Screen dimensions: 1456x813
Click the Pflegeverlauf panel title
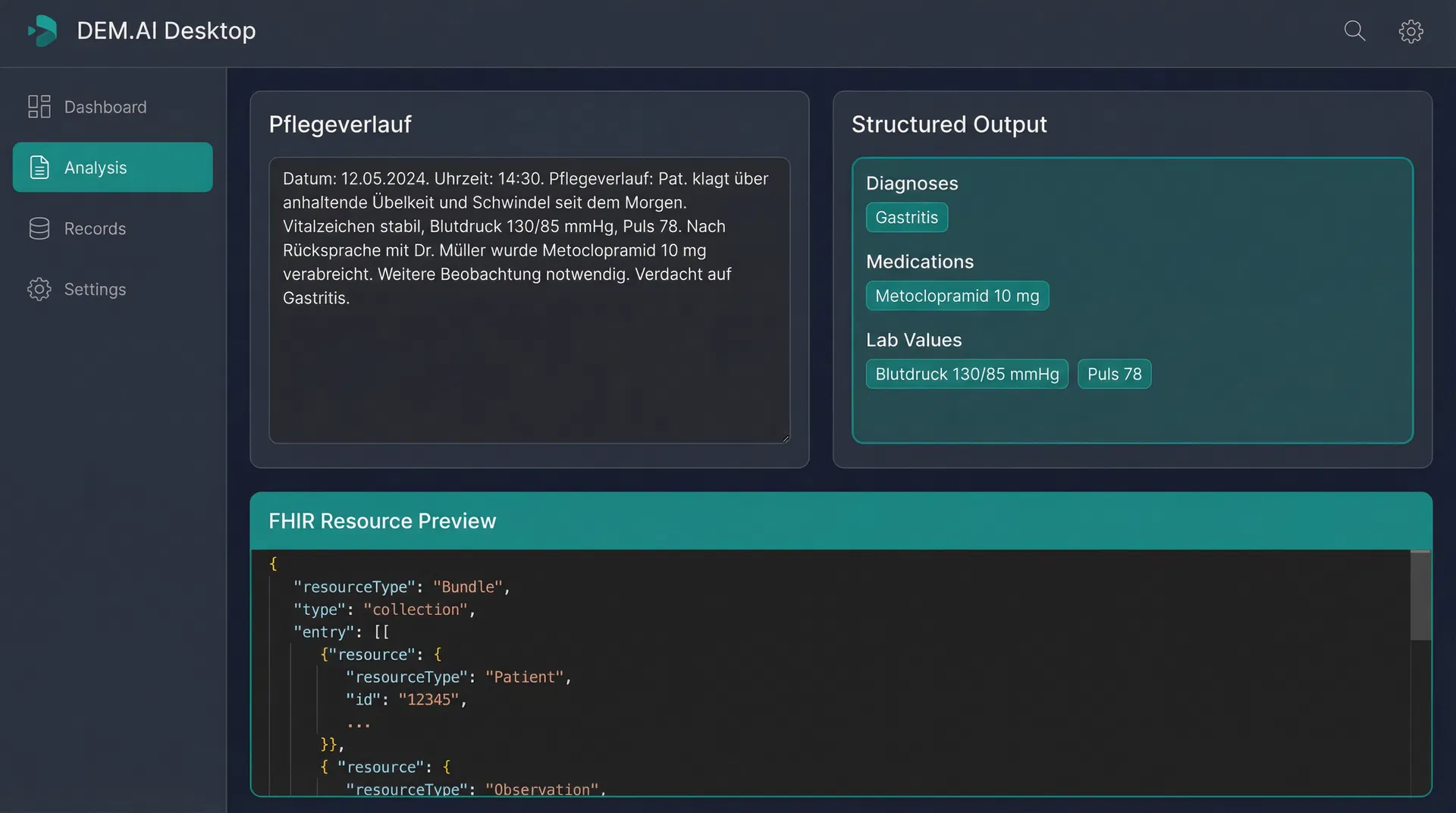340,124
